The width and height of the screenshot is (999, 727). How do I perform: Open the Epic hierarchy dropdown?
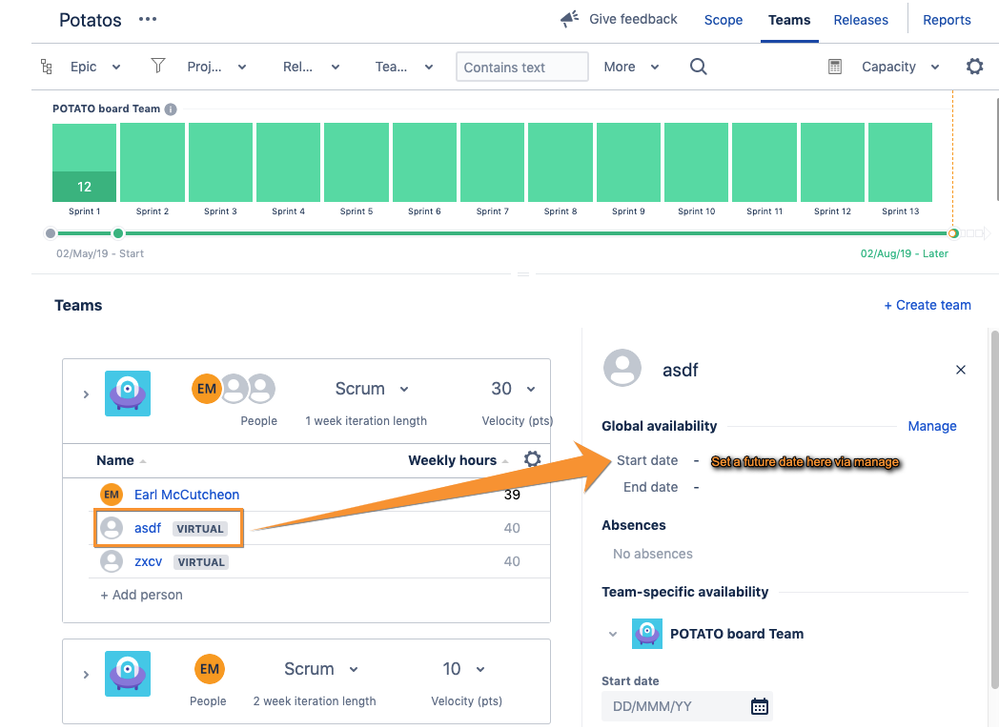tap(96, 66)
